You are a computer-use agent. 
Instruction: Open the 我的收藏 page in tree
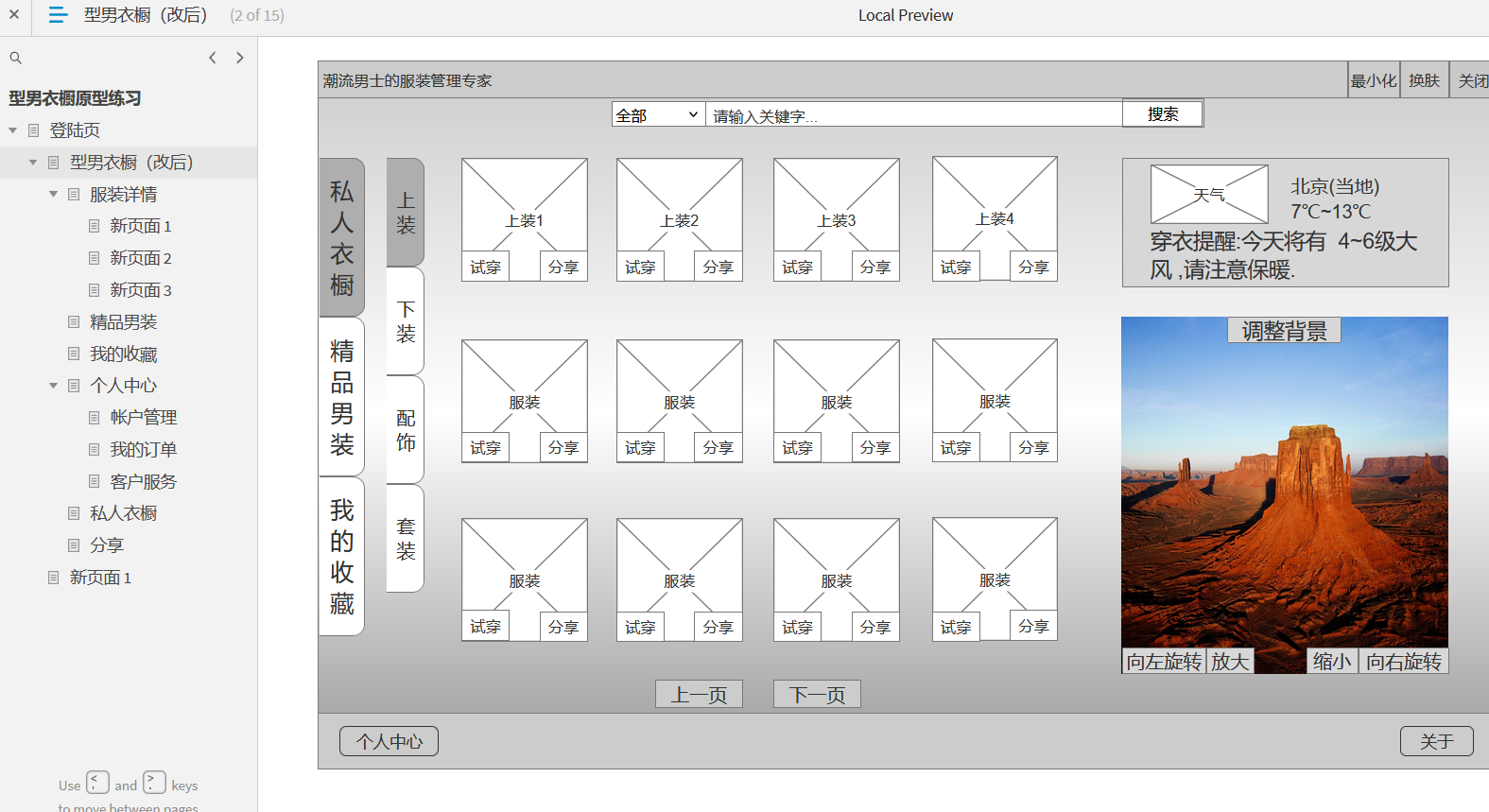point(123,354)
